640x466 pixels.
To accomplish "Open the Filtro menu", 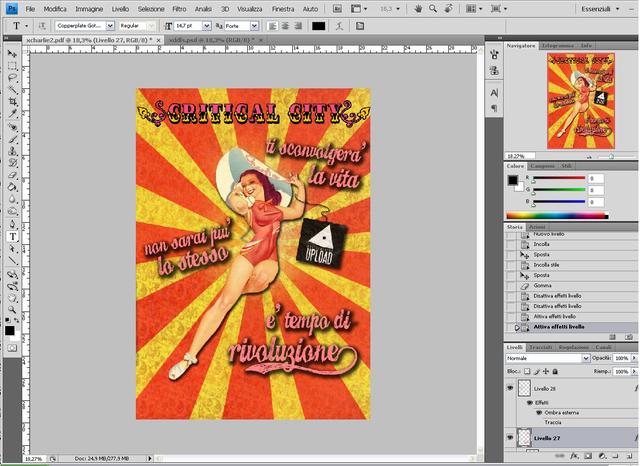I will coord(179,9).
